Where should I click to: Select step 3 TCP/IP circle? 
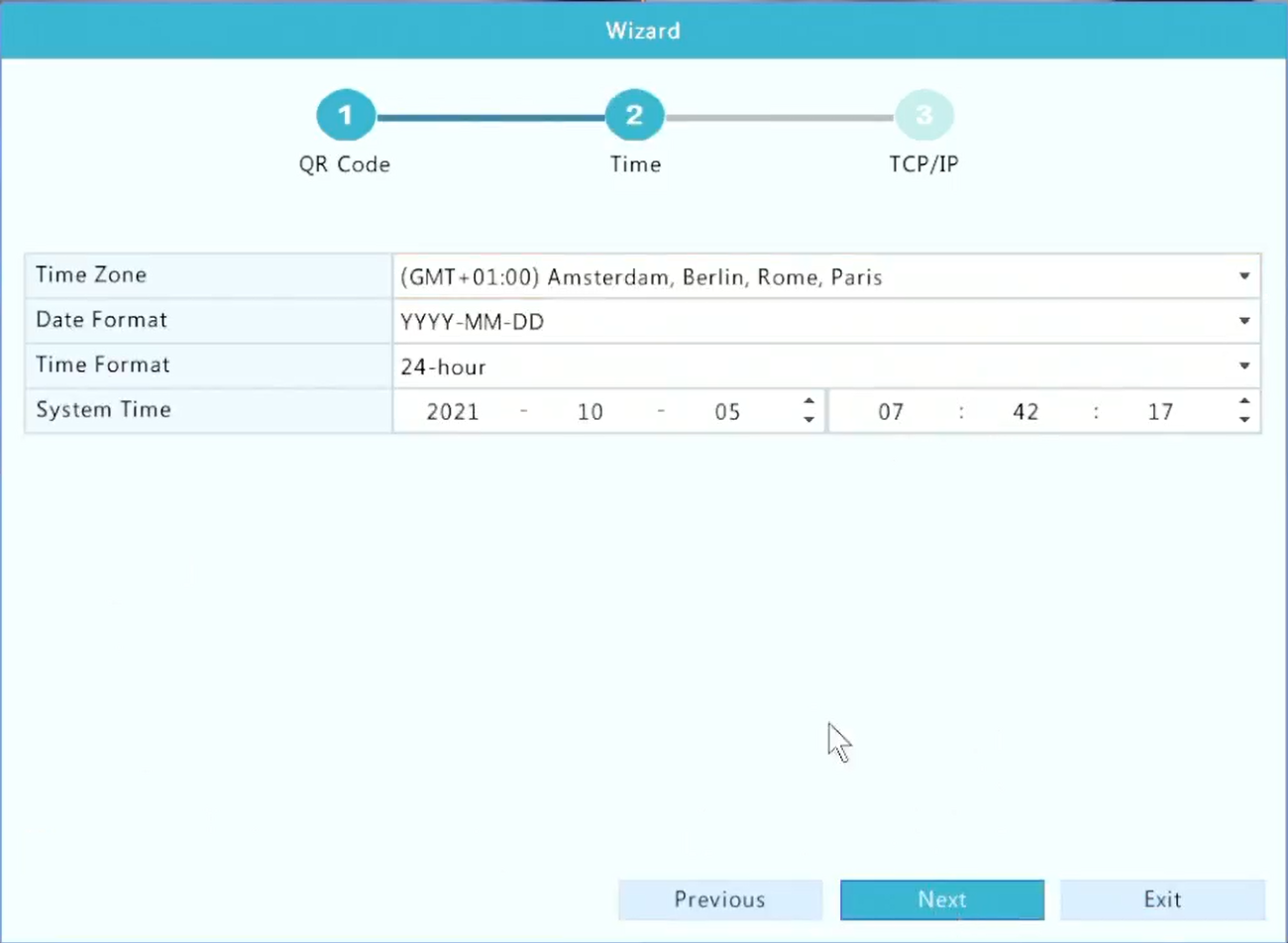[x=923, y=116]
